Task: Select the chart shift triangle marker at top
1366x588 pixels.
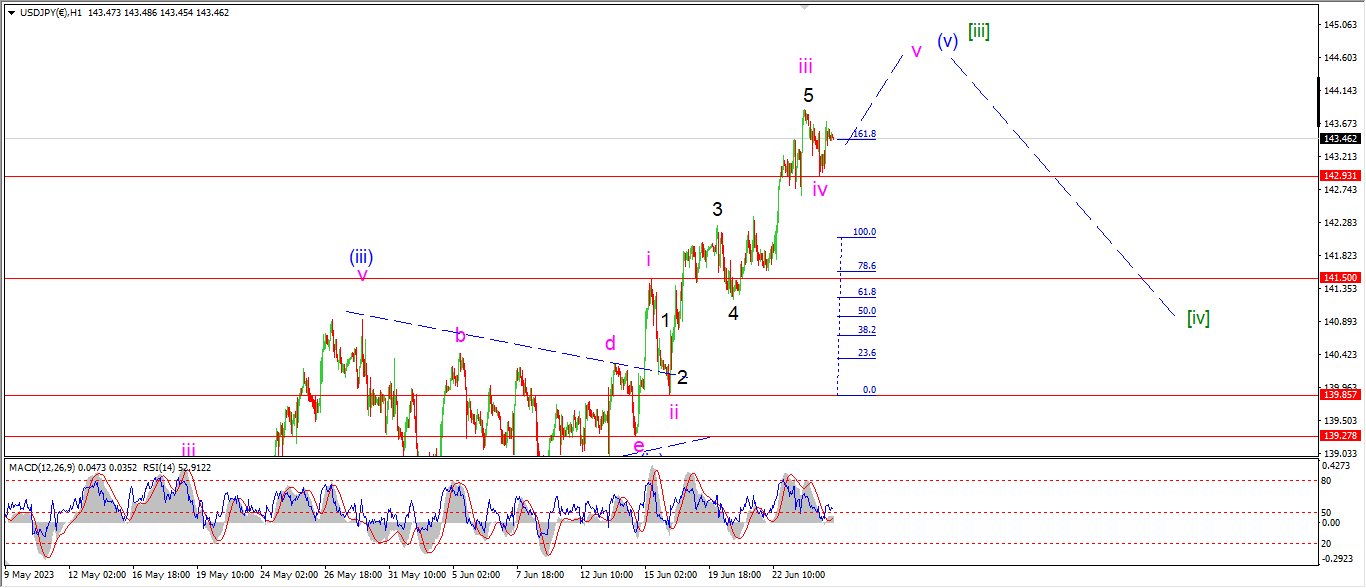Action: click(x=804, y=7)
